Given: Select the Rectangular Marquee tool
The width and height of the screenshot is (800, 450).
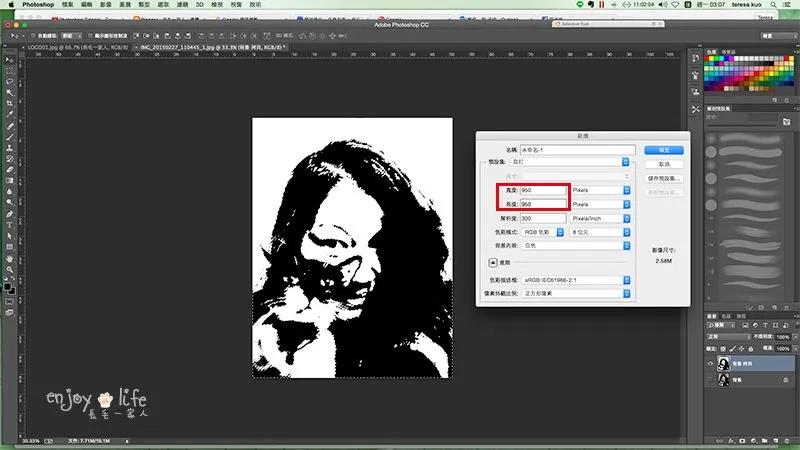Looking at the screenshot, I should point(9,71).
